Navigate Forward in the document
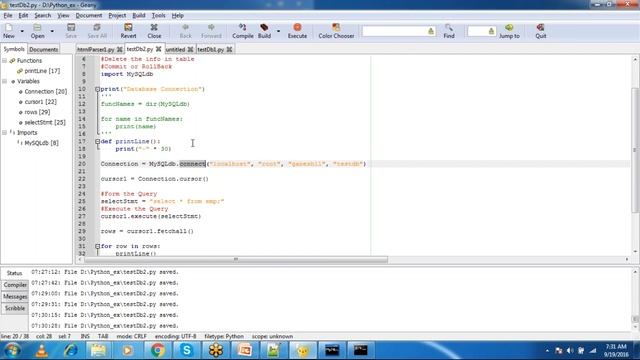The image size is (640, 360). point(211,31)
